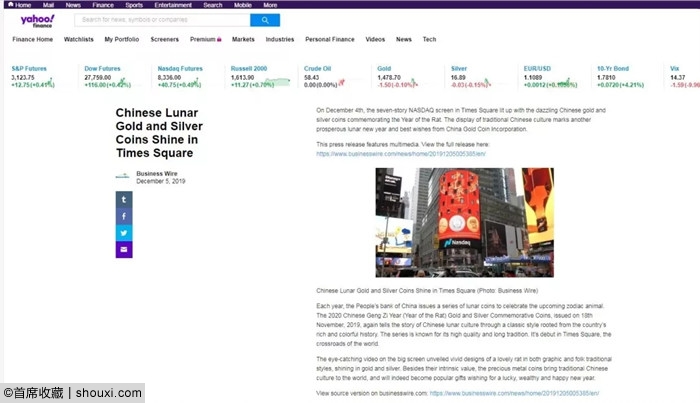Open the businesswire source version link
This screenshot has width=700, height=403.
tap(514, 394)
